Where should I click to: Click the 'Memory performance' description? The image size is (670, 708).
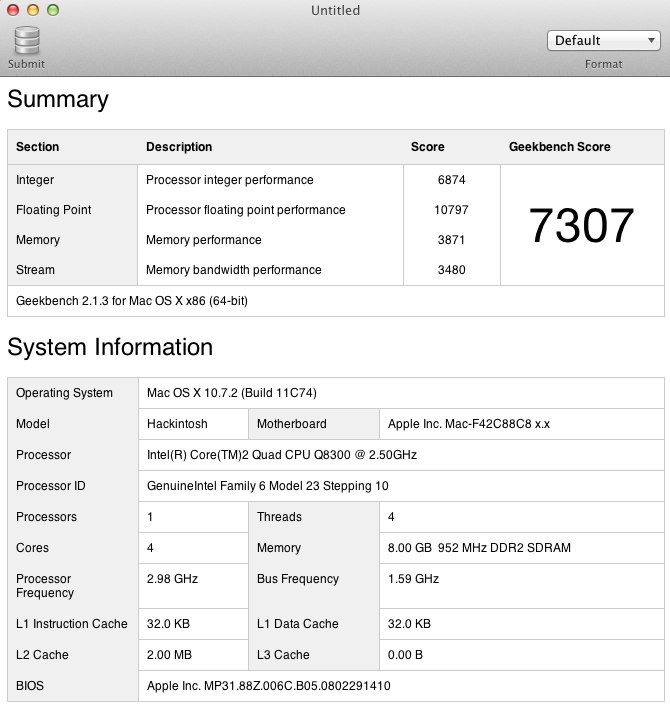pos(204,240)
